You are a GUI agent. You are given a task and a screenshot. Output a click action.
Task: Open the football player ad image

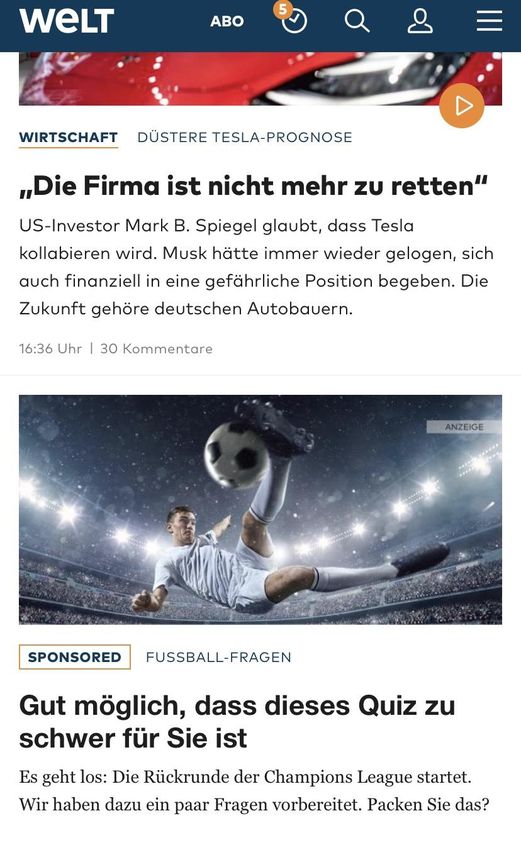pyautogui.click(x=260, y=510)
